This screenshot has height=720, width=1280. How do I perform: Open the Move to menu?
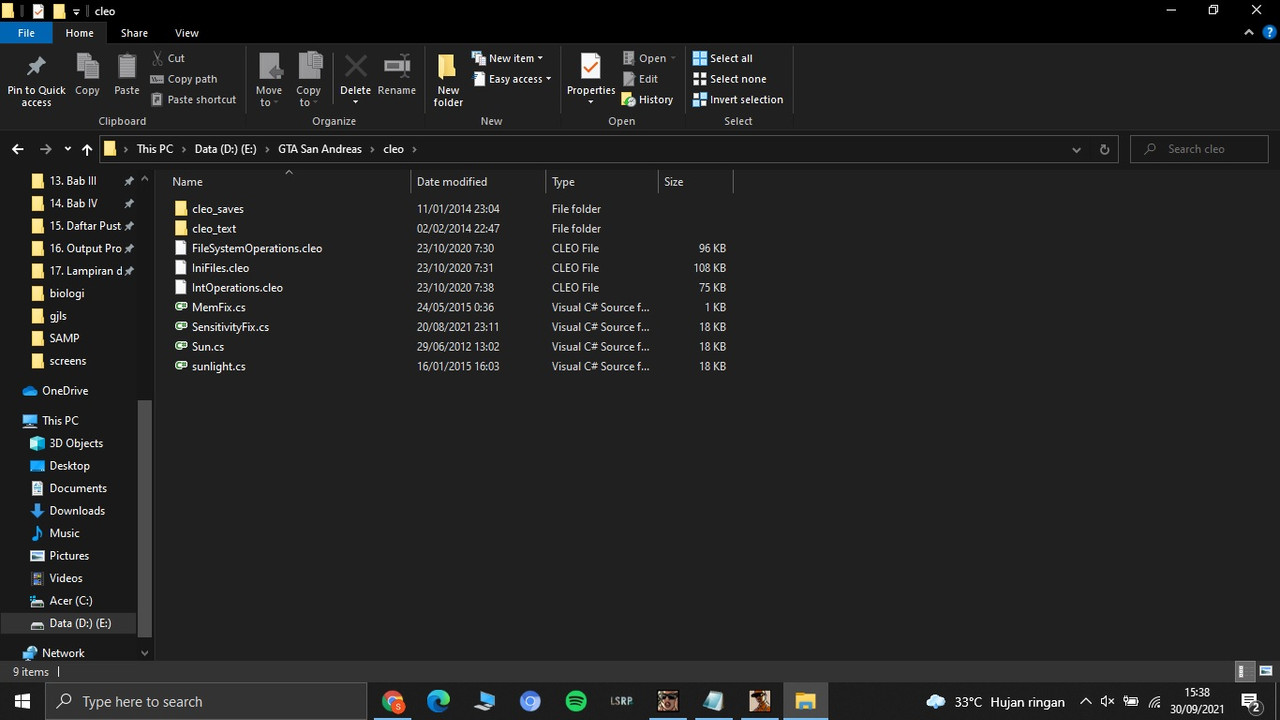(269, 80)
